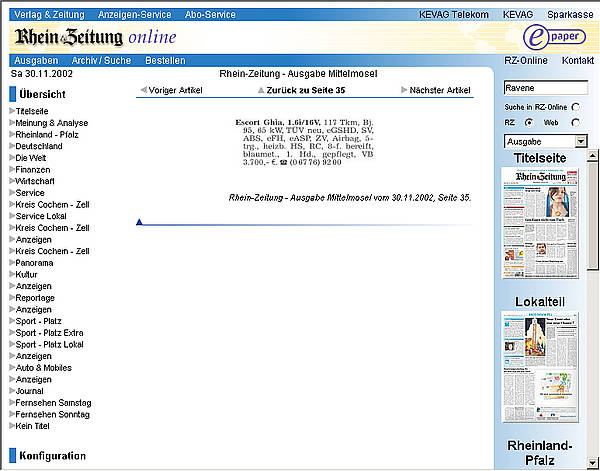Open Fernsehen Sonntag section
Image resolution: width=600 pixels, height=471 pixels.
(52, 414)
